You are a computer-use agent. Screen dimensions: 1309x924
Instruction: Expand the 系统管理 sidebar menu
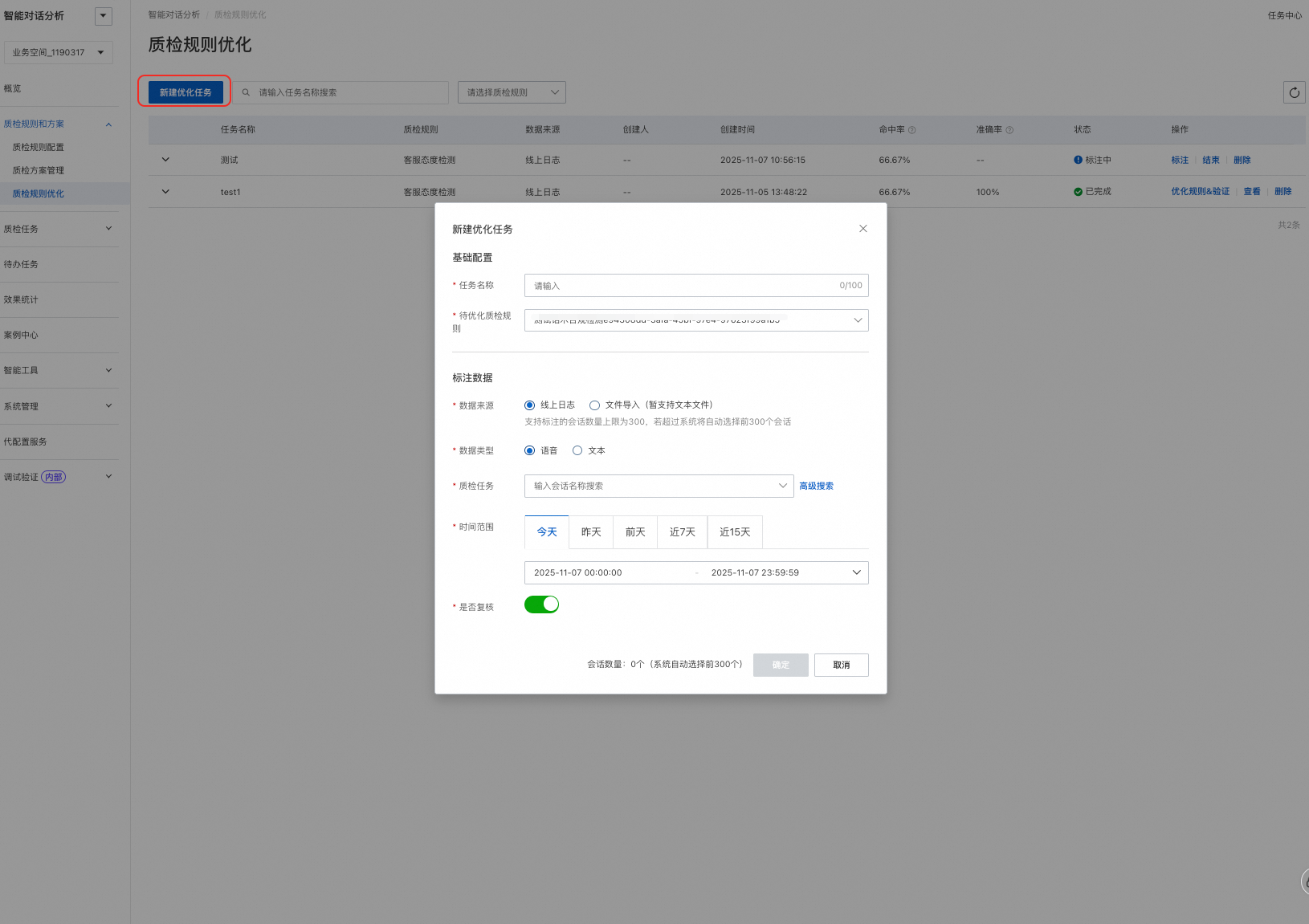(x=108, y=406)
